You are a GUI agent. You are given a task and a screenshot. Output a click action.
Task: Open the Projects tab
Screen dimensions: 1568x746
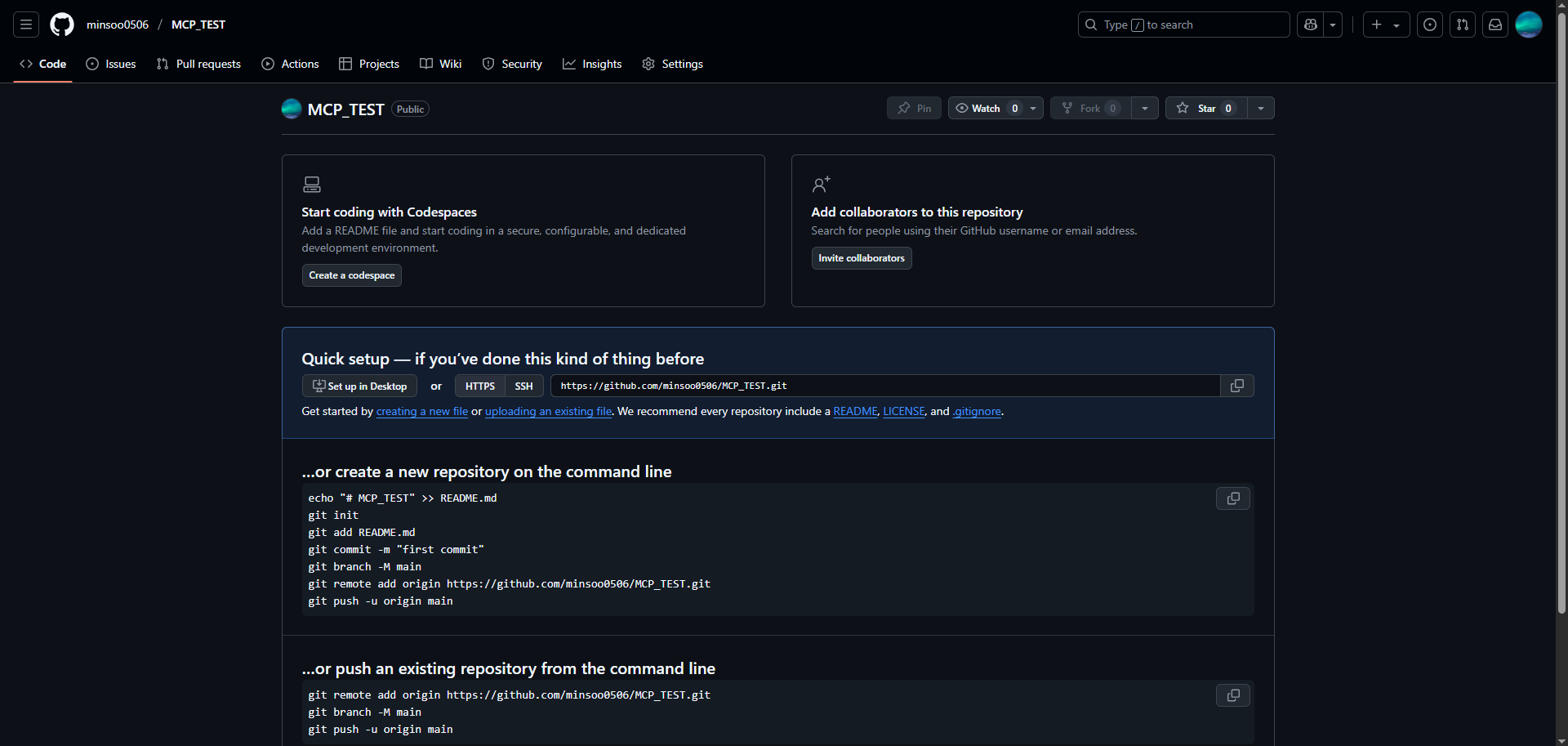tap(369, 64)
